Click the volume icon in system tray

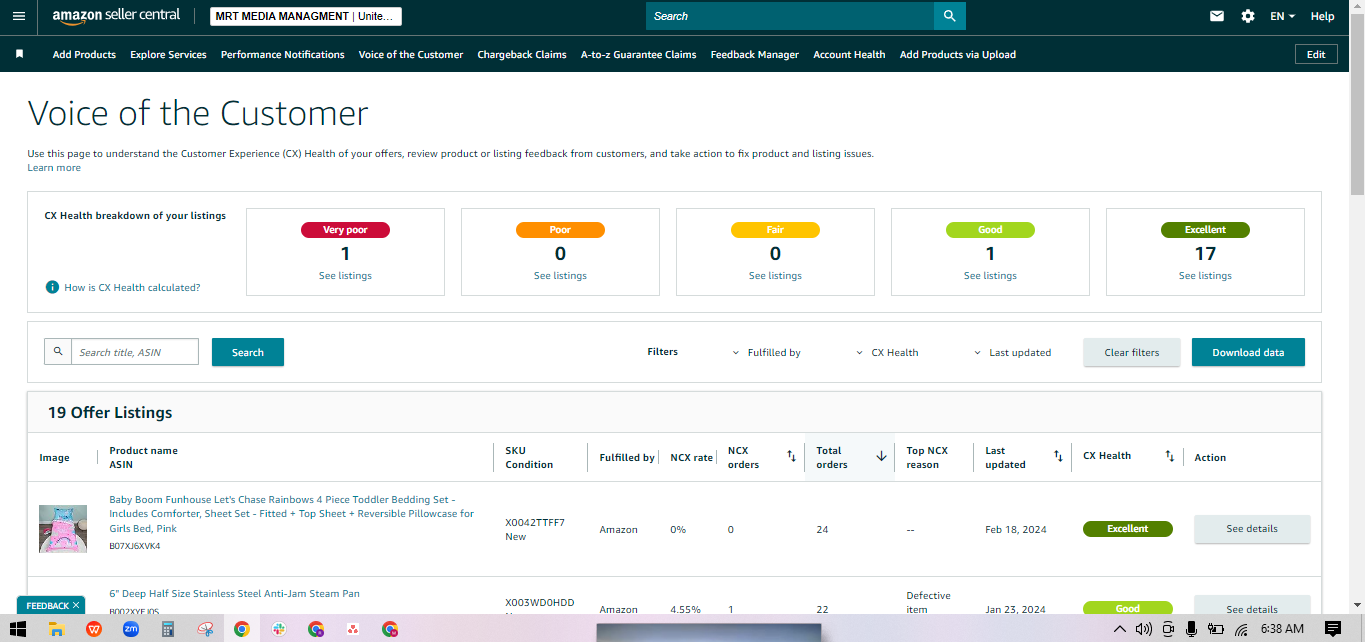coord(1144,629)
